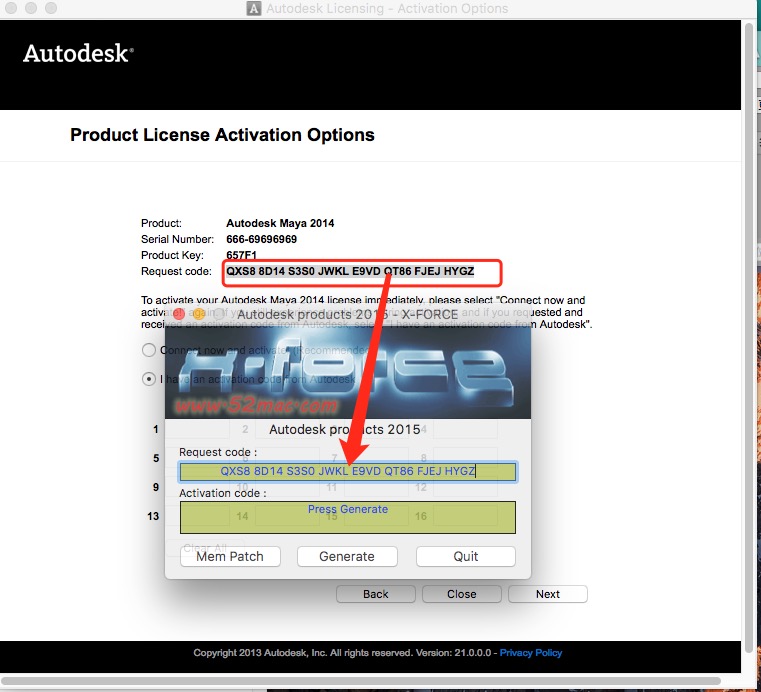Screen dimensions: 761x692
Task: Select 'I have an activation code' radio option
Action: tap(149, 379)
